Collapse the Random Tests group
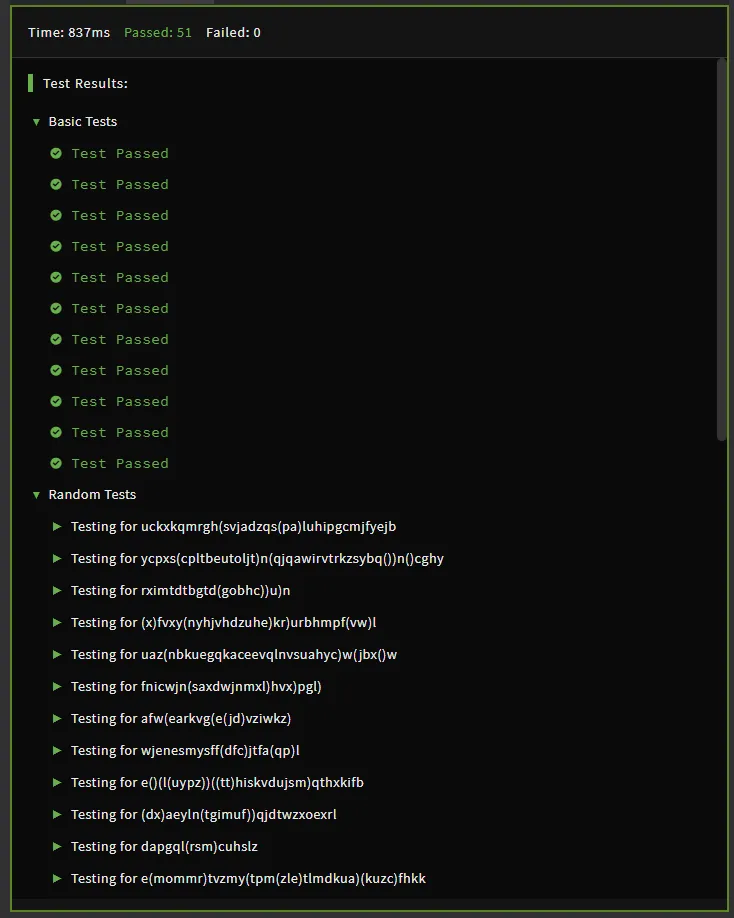 [x=36, y=495]
